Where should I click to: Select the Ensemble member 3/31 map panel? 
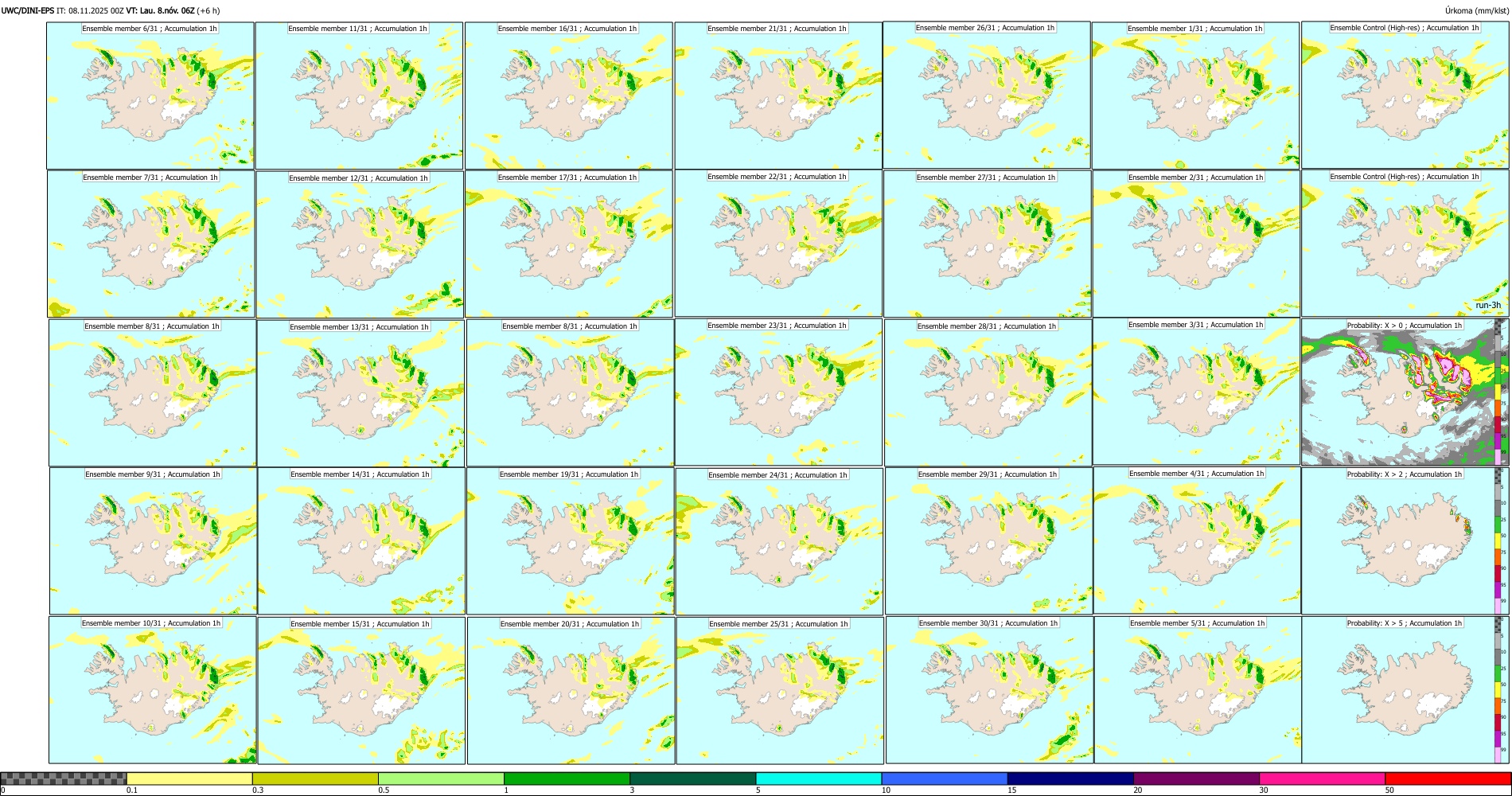point(1196,392)
